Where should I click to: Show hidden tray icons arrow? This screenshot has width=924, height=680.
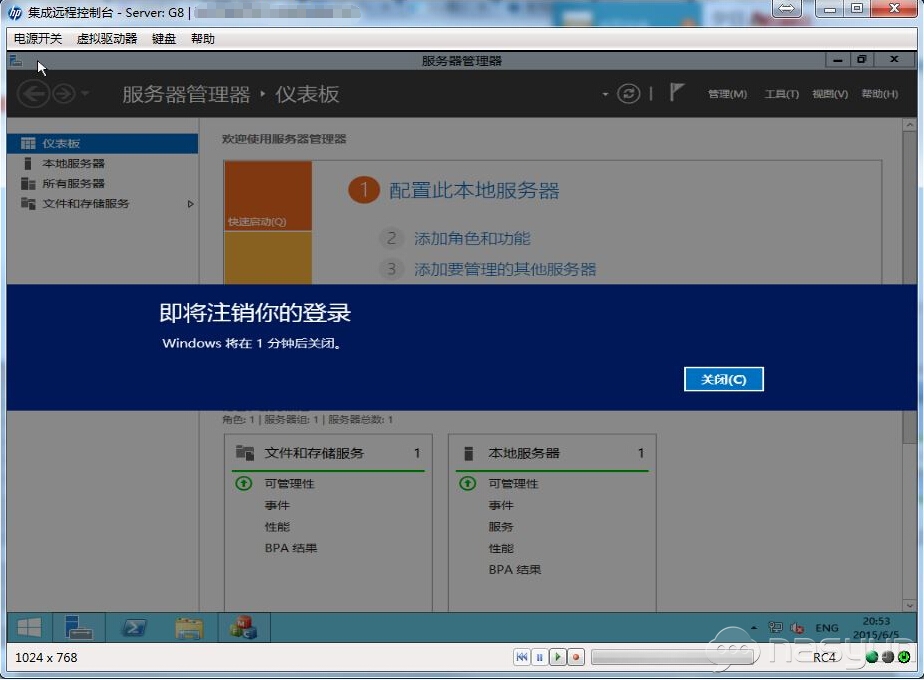point(754,628)
